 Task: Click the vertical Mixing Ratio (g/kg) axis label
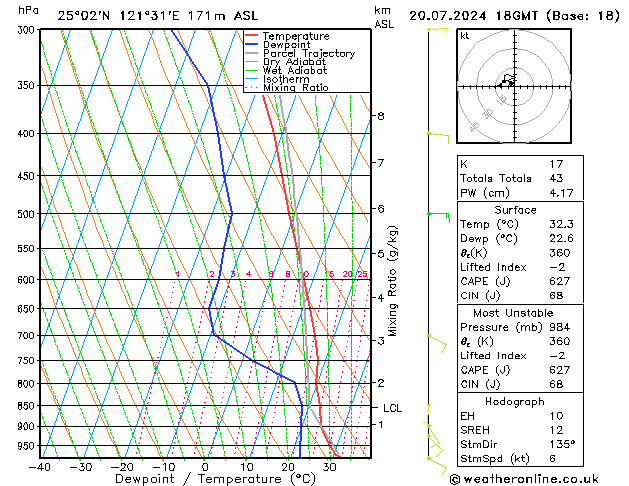pos(392,281)
